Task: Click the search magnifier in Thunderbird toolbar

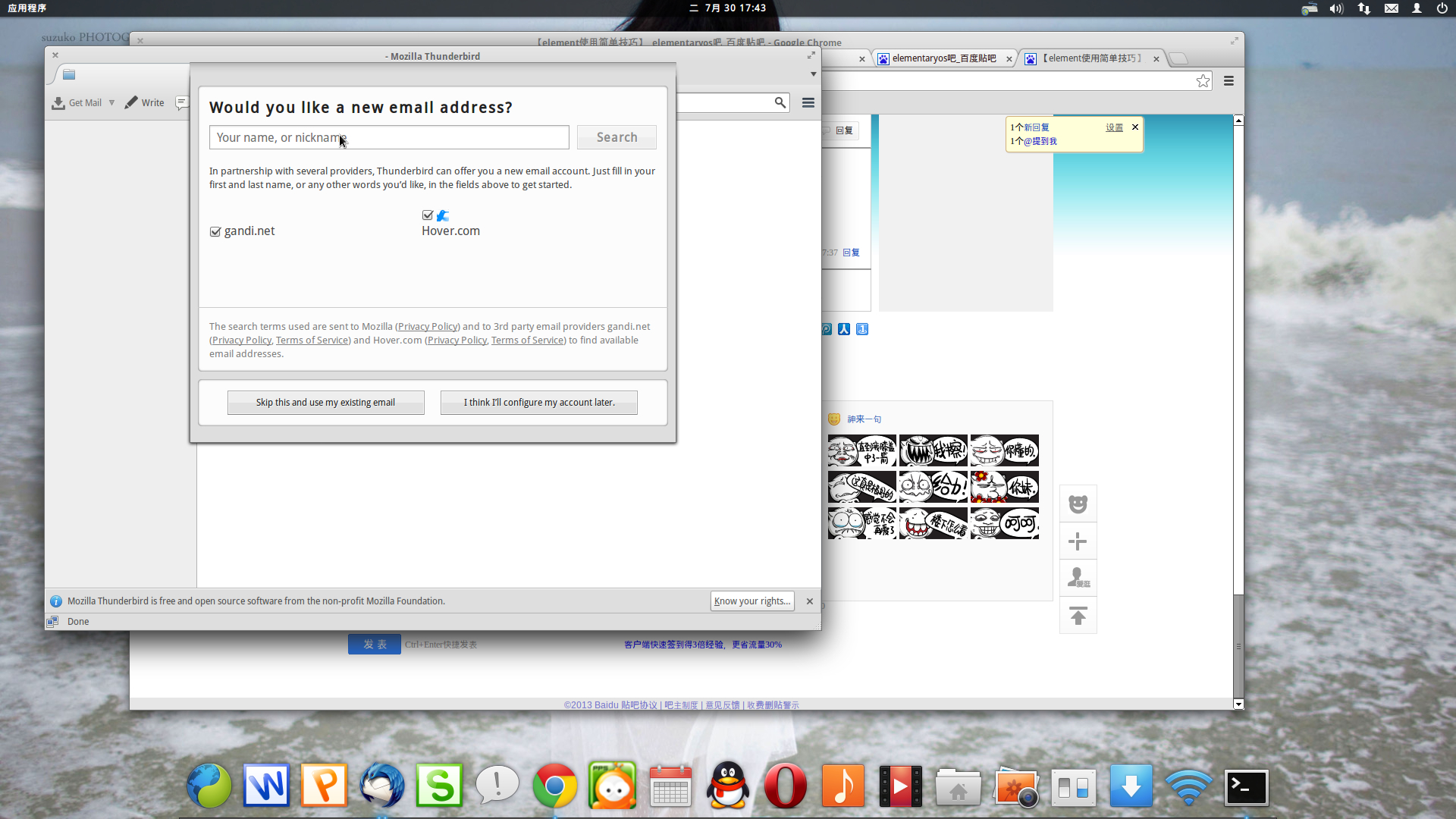Action: (780, 103)
